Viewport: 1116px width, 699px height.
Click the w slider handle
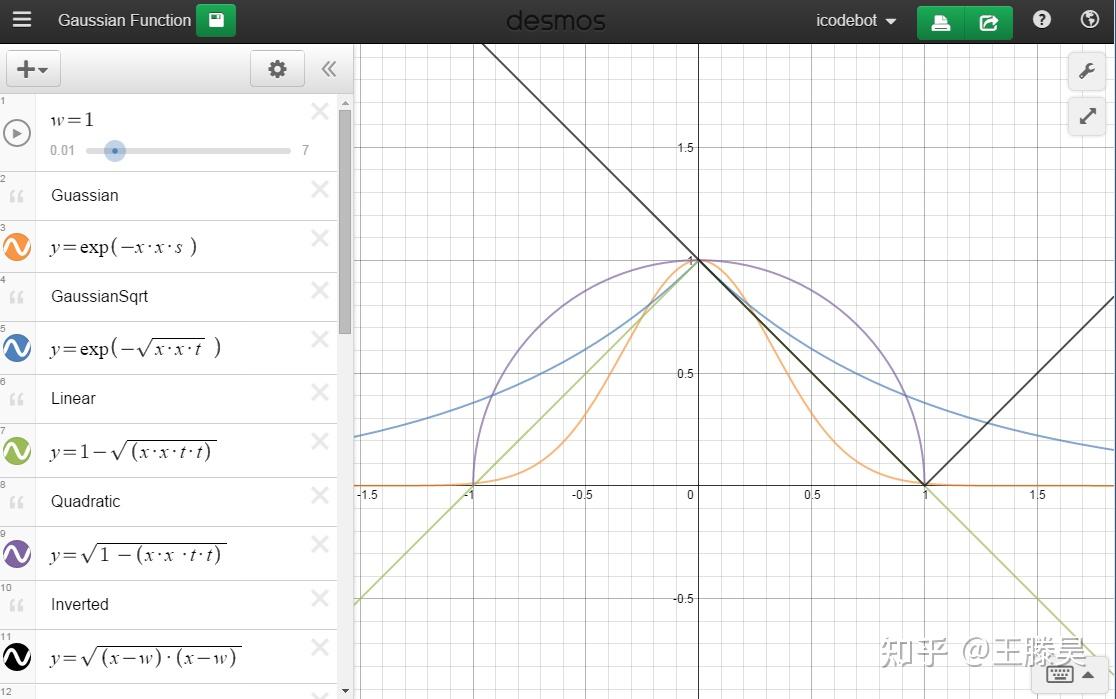(x=115, y=151)
